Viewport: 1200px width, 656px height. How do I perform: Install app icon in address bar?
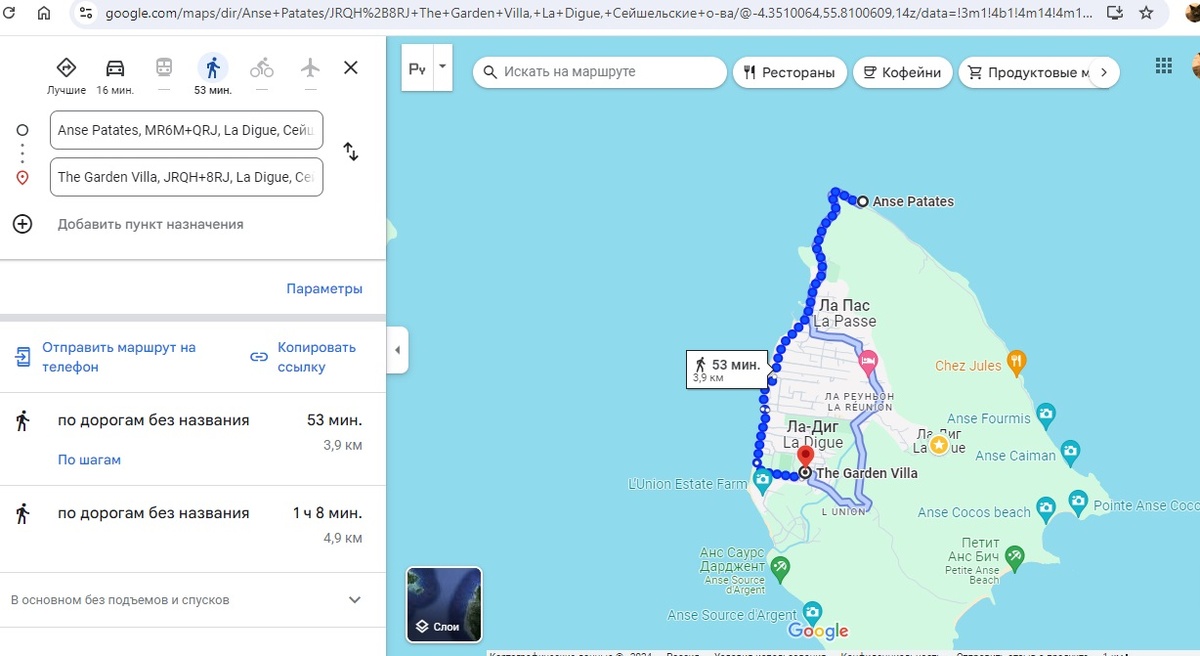pyautogui.click(x=1115, y=13)
